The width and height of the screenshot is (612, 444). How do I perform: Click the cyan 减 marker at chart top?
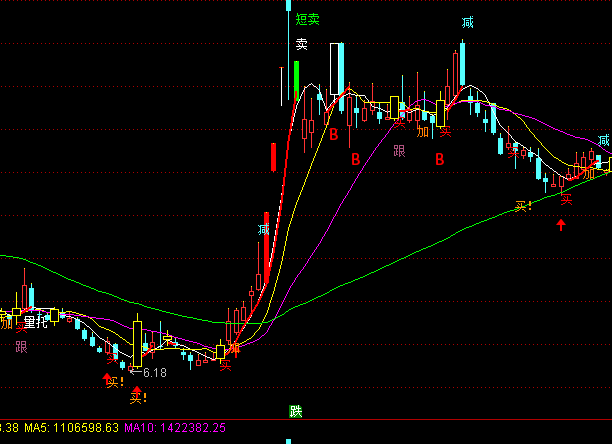[x=467, y=22]
